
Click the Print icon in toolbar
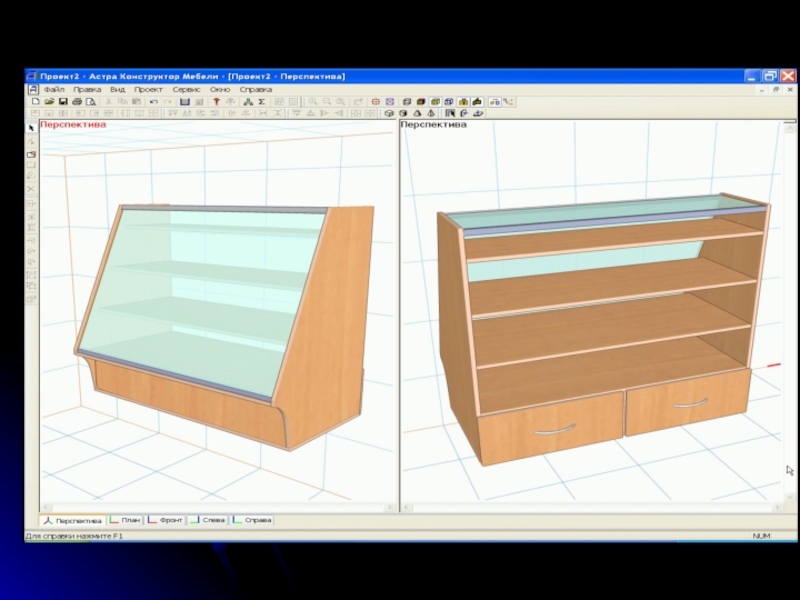pos(76,102)
